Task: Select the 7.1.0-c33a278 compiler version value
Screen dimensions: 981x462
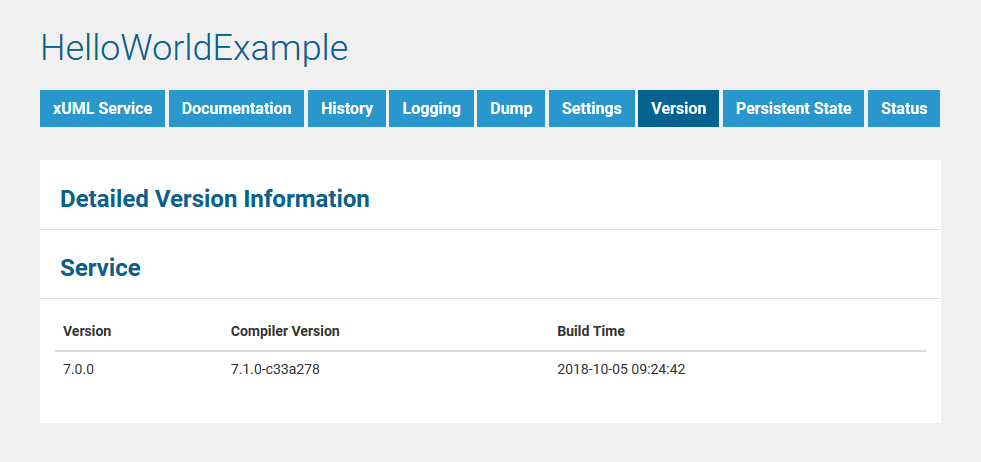Action: (275, 369)
